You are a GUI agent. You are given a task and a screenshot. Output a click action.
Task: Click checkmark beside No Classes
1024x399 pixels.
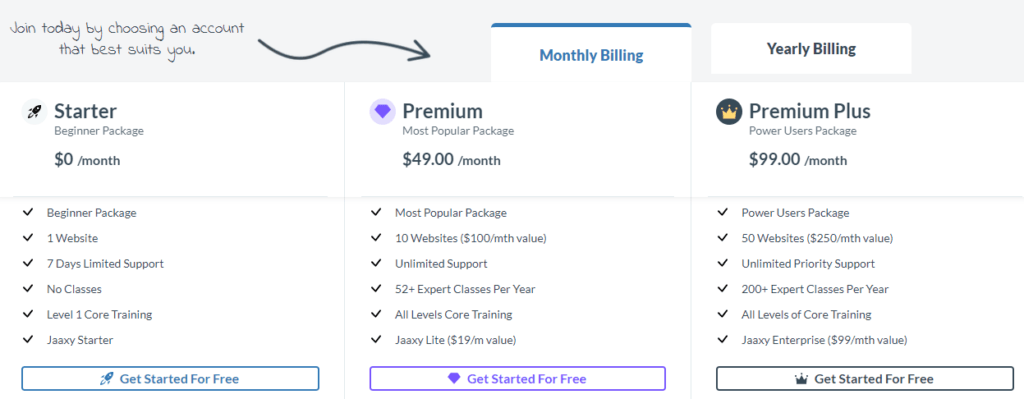[28, 289]
